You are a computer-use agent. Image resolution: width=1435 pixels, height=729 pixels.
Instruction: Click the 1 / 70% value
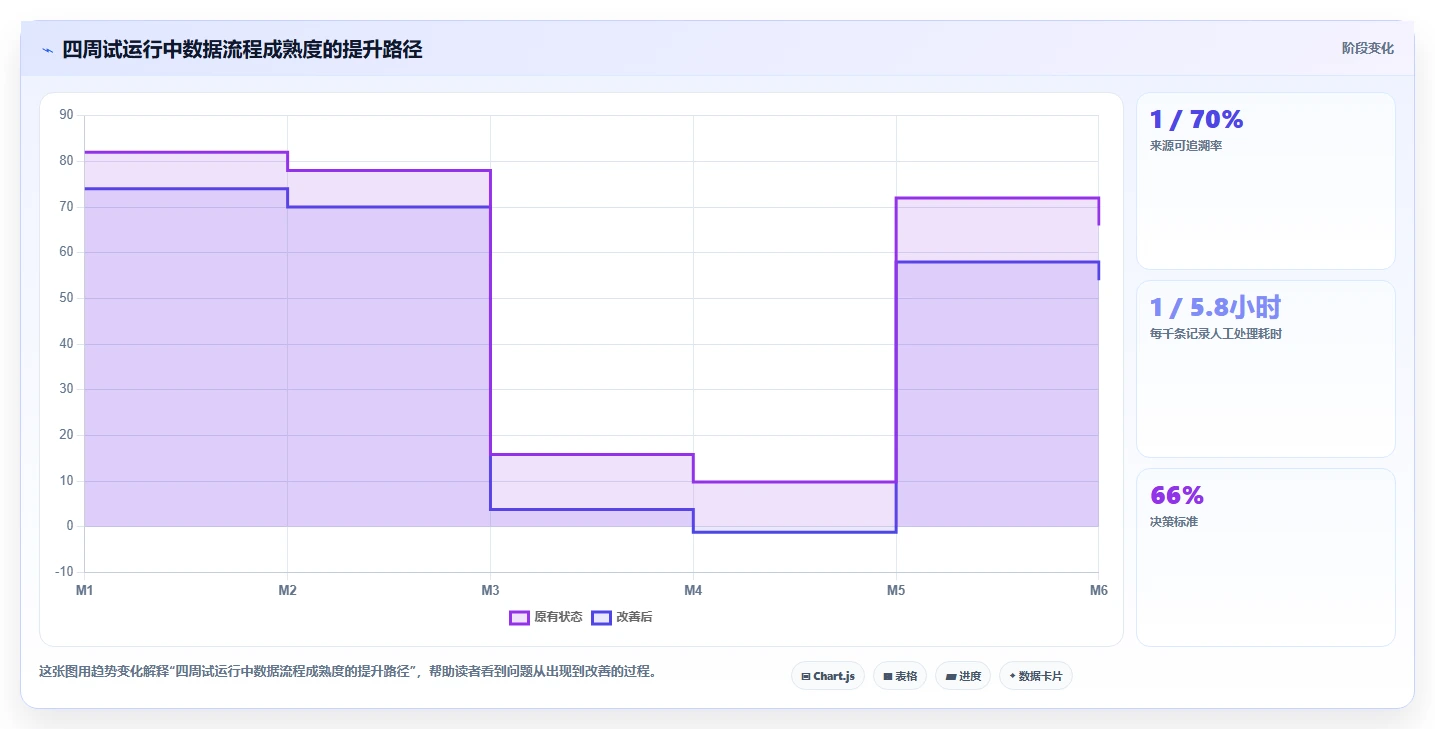tap(1196, 120)
